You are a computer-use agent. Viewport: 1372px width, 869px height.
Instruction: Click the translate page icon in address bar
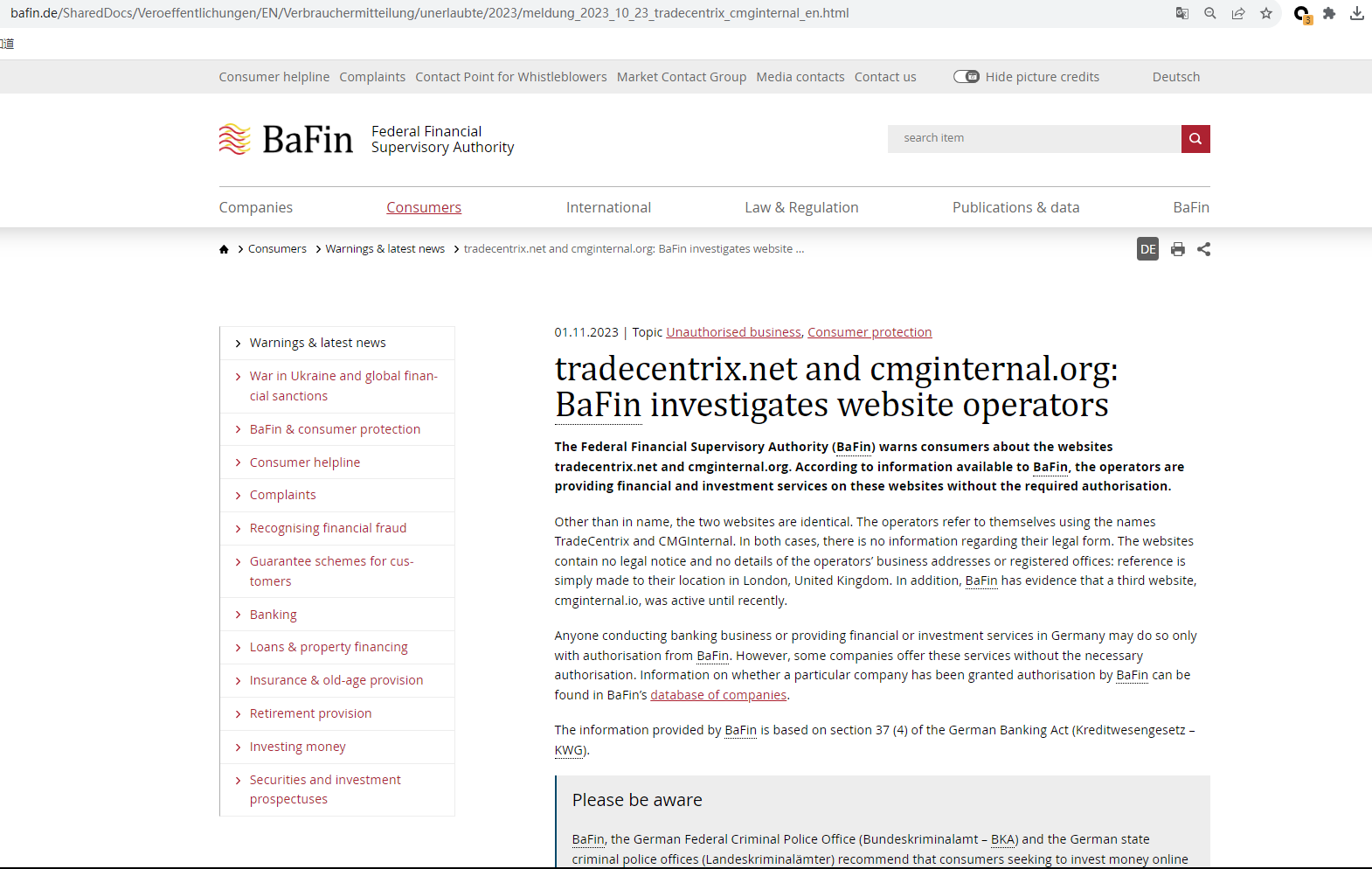tap(1182, 13)
